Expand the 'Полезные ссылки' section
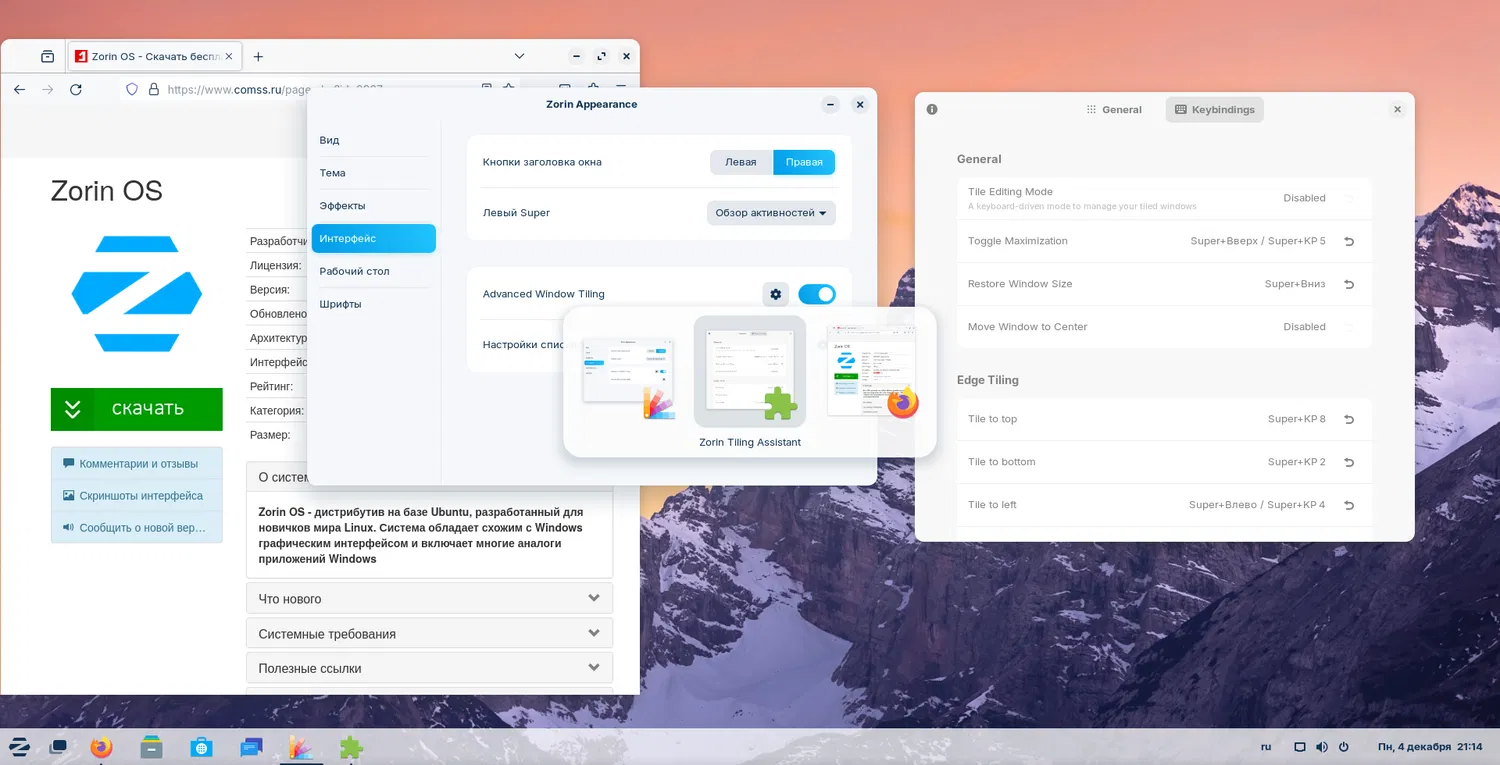 click(x=429, y=668)
